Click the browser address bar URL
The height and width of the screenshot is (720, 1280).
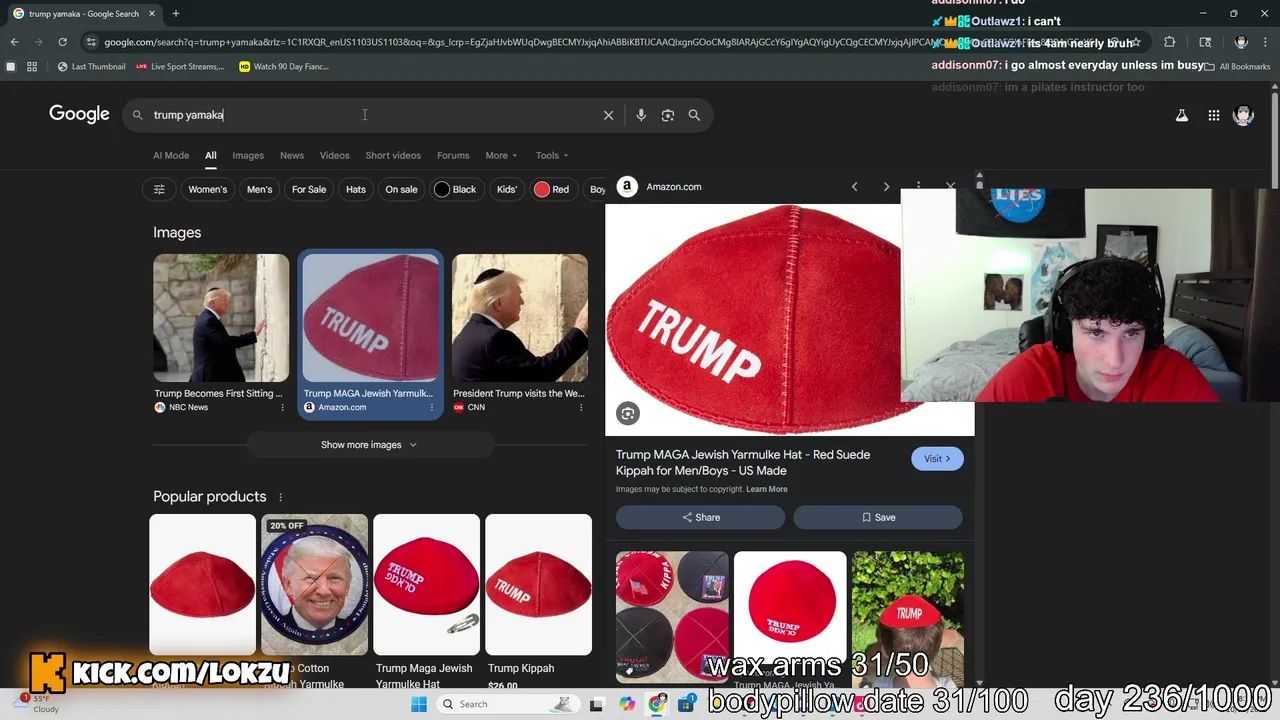point(520,42)
